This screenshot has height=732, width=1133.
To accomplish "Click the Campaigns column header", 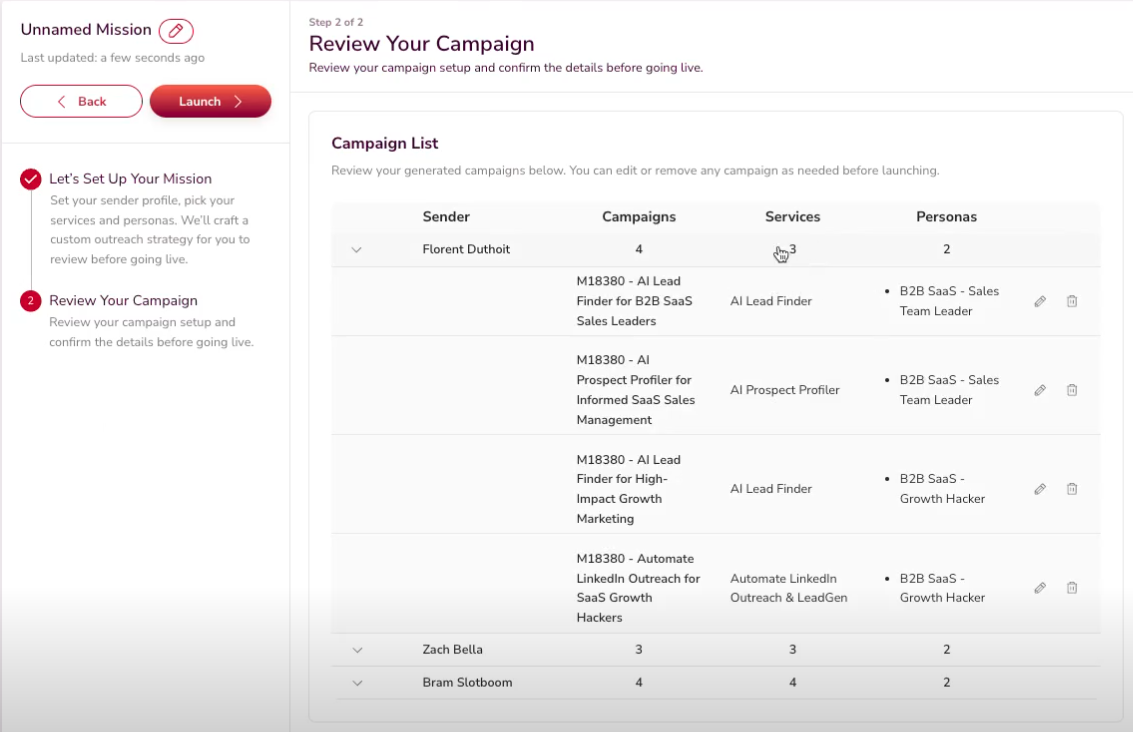I will tap(638, 217).
